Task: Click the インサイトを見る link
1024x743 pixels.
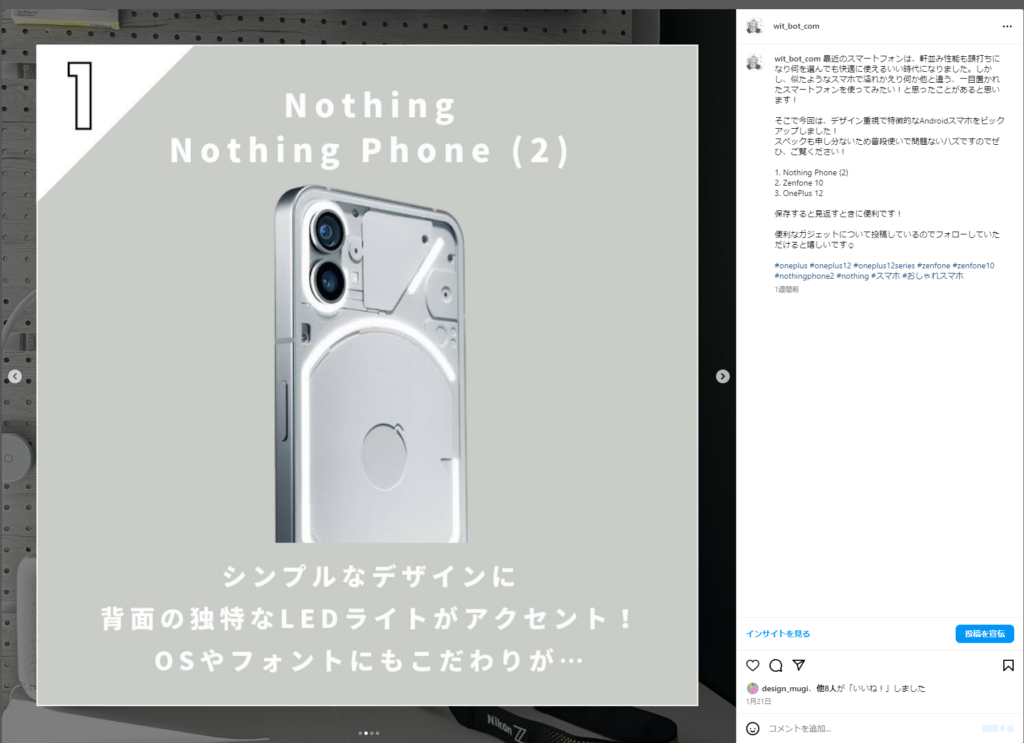Action: tap(778, 634)
